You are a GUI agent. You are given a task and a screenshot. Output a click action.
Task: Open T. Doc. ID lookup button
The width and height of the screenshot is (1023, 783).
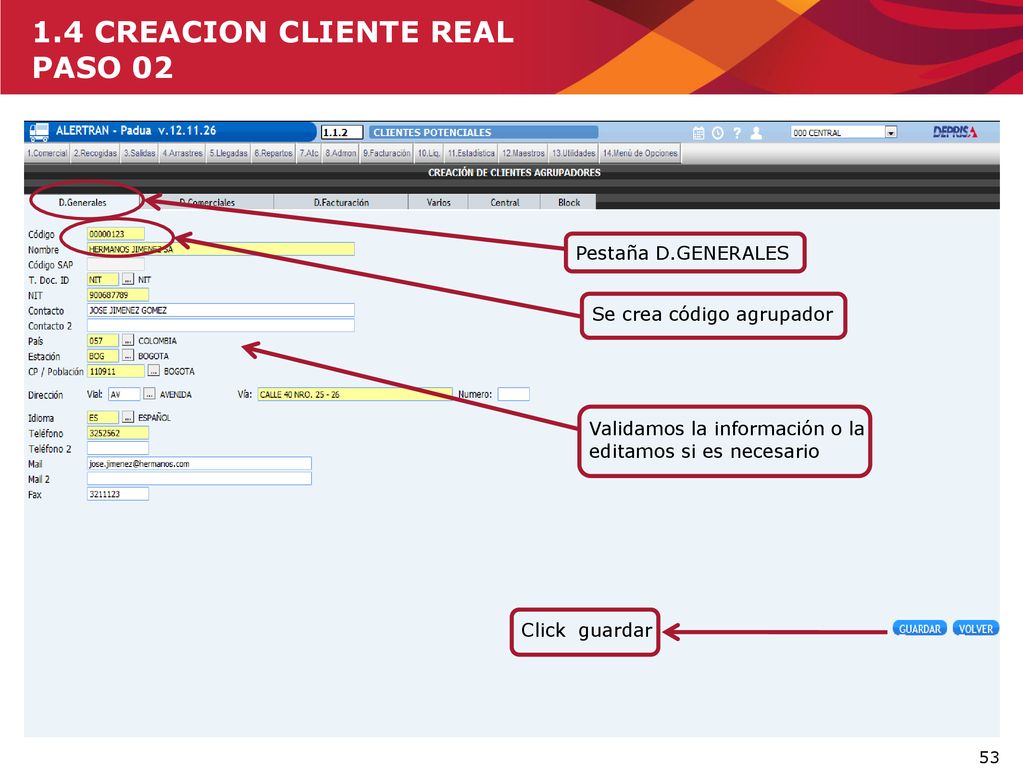click(x=128, y=279)
